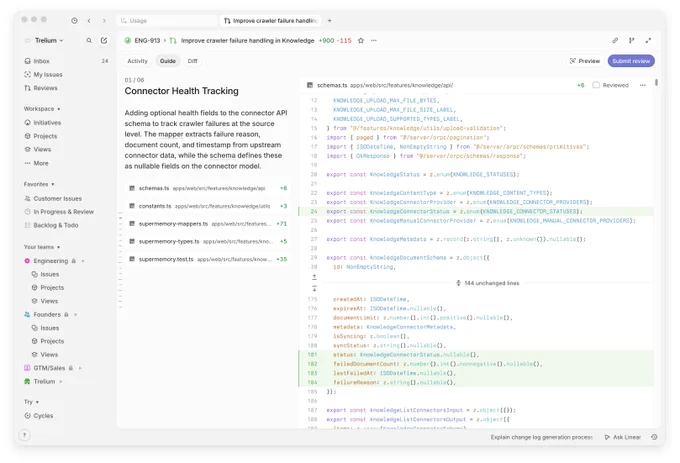Click the Preview button
The width and height of the screenshot is (680, 463).
pos(585,61)
